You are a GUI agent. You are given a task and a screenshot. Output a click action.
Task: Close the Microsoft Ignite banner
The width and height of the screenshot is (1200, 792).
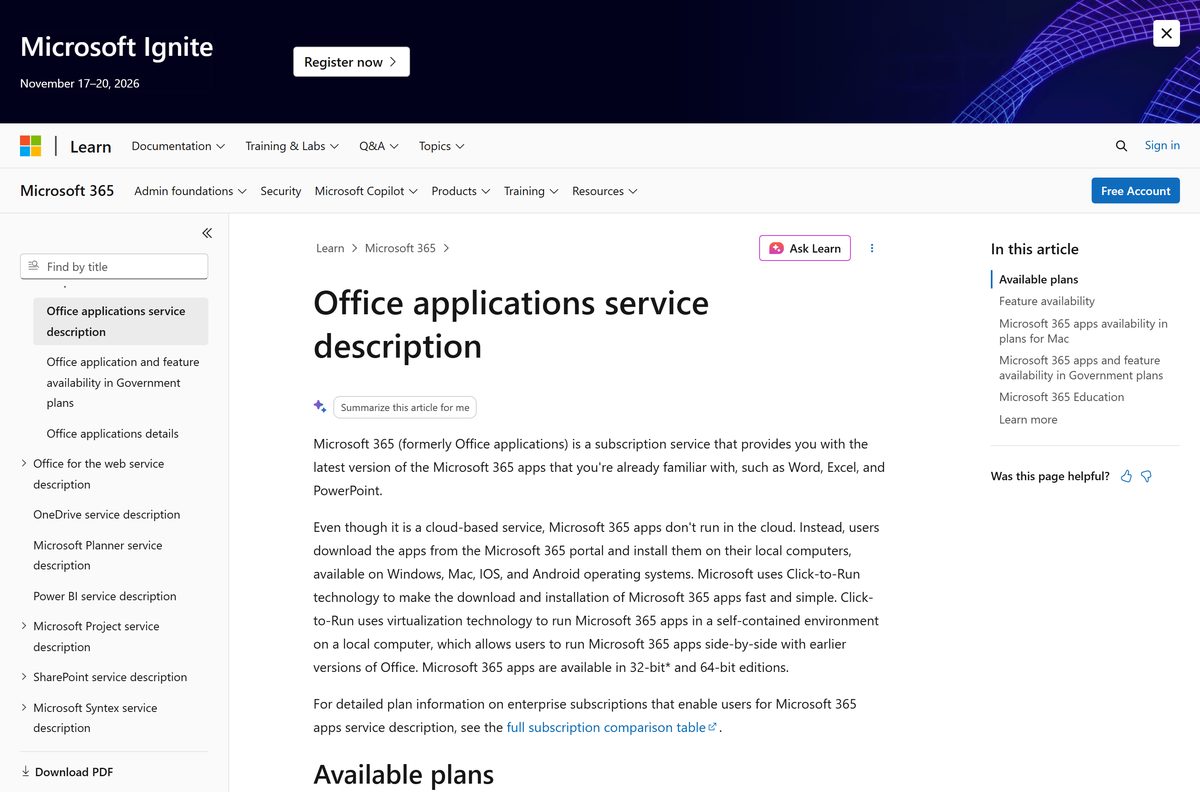pyautogui.click(x=1166, y=33)
